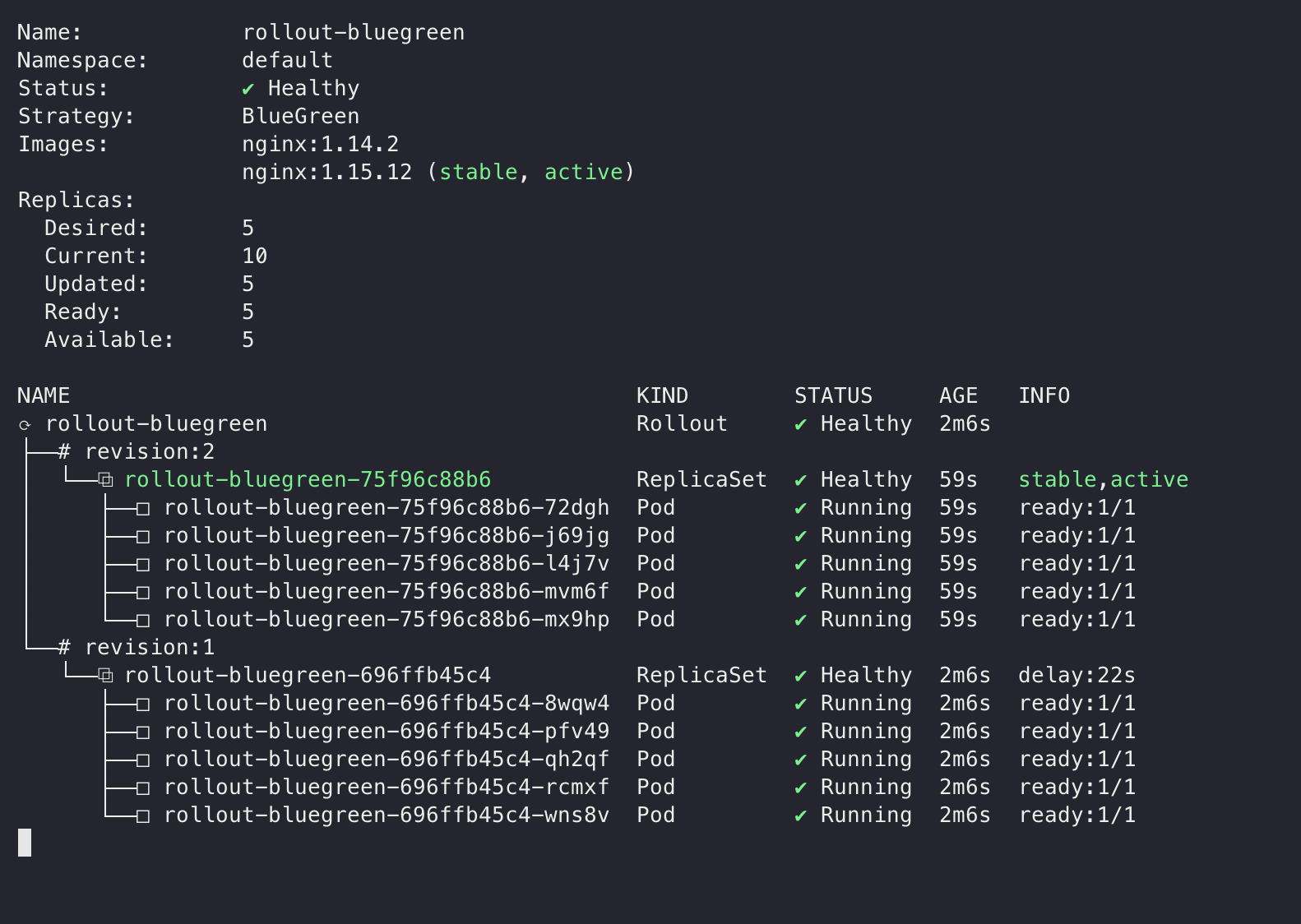Click the 'Rollout' kind cell
The width and height of the screenshot is (1301, 924).
682,423
